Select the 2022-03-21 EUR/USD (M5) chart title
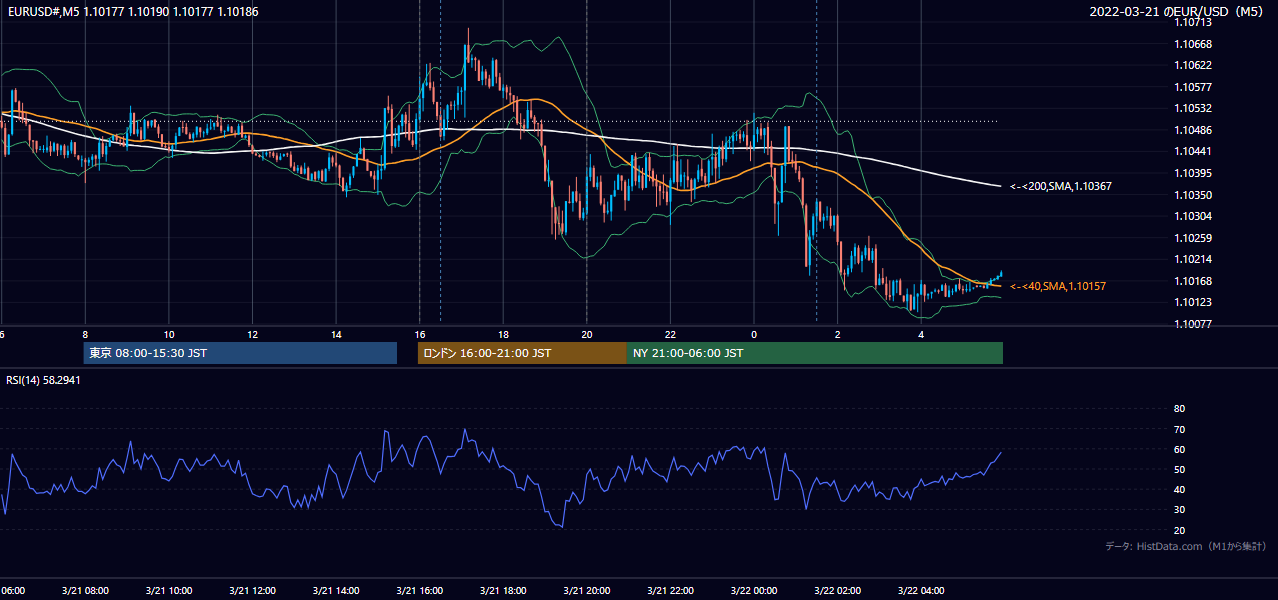 pyautogui.click(x=1178, y=11)
